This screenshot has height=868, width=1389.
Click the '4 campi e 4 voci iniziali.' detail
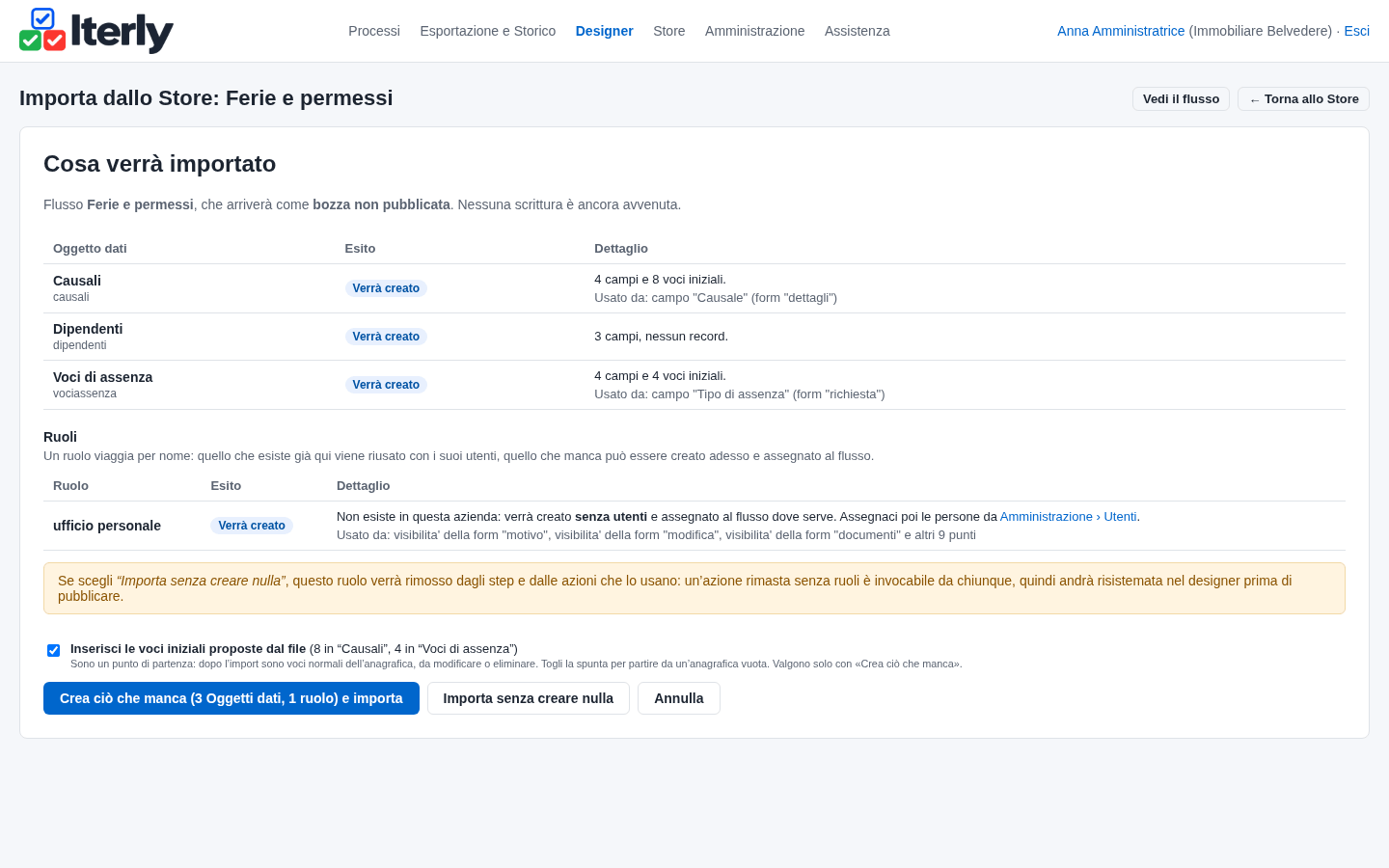click(x=661, y=376)
